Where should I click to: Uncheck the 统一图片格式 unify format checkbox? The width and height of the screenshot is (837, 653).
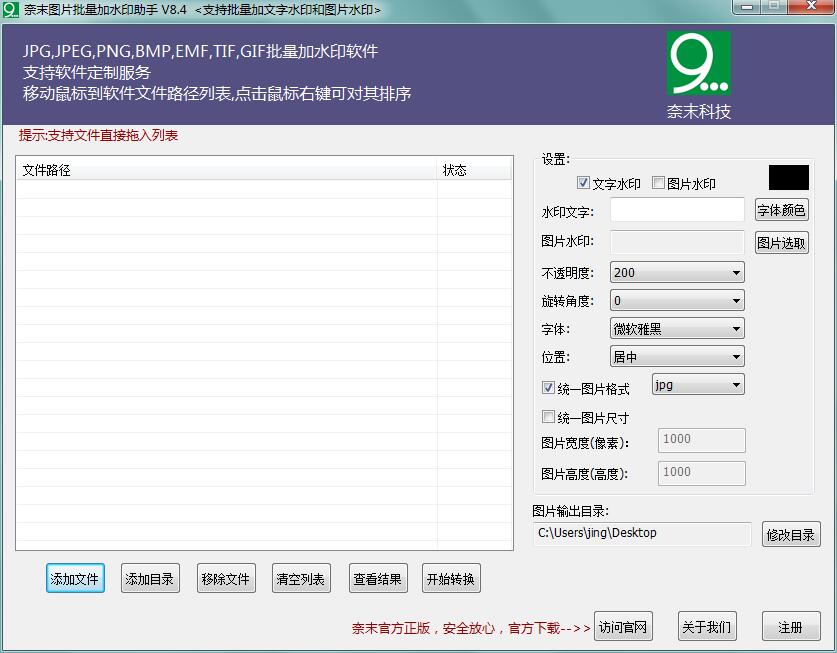coord(548,388)
